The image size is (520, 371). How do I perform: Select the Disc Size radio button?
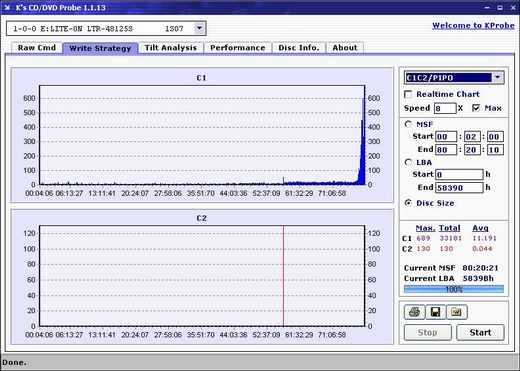[408, 203]
